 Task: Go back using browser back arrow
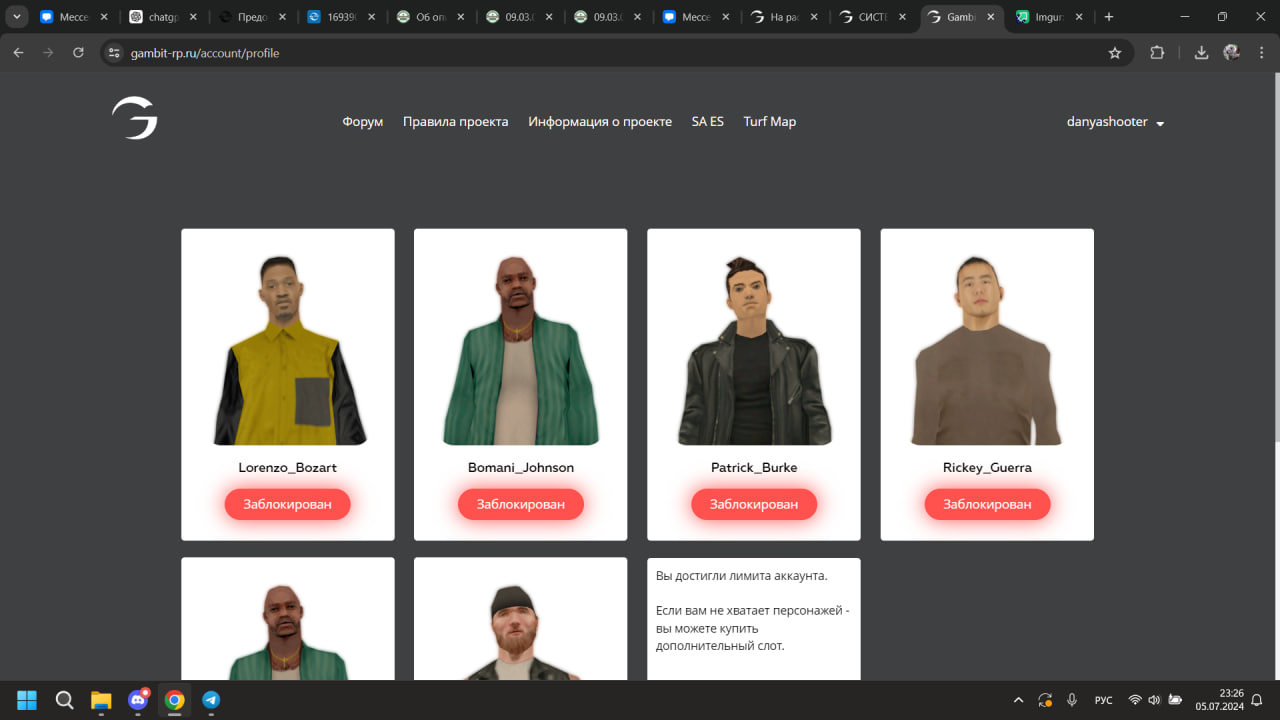tap(18, 53)
